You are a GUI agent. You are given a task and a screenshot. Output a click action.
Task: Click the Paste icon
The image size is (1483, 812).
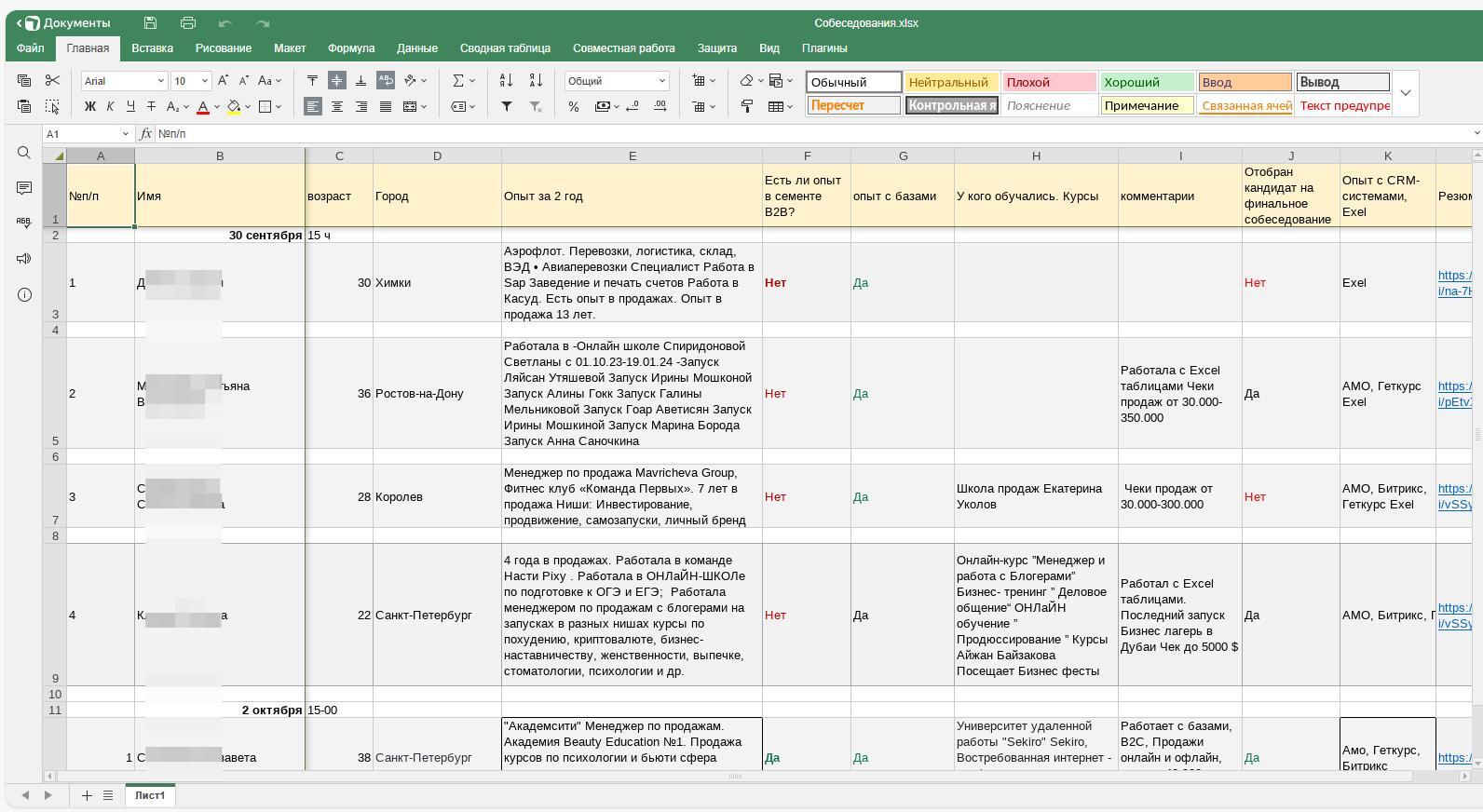(24, 107)
